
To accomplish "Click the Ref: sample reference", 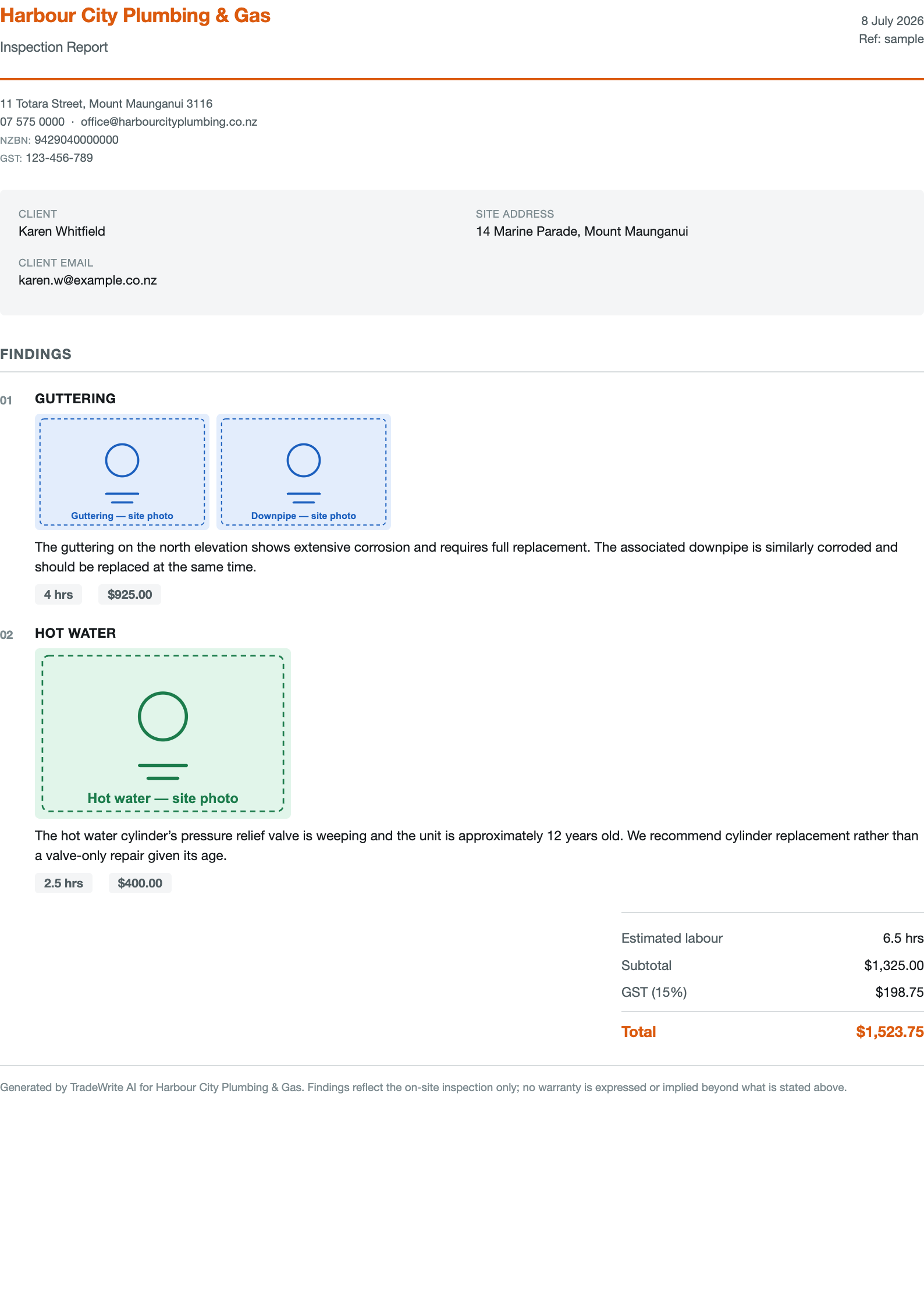I will pyautogui.click(x=891, y=39).
